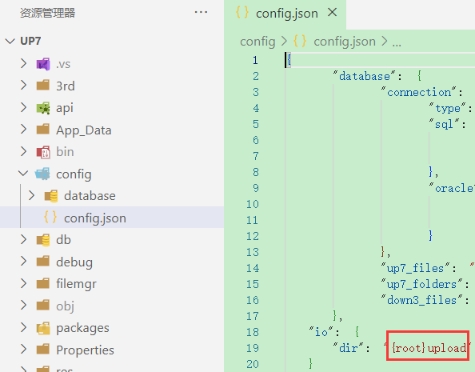Click line number 19 in gutter
Image resolution: width=475 pixels, height=372 pixels.
pos(252,348)
